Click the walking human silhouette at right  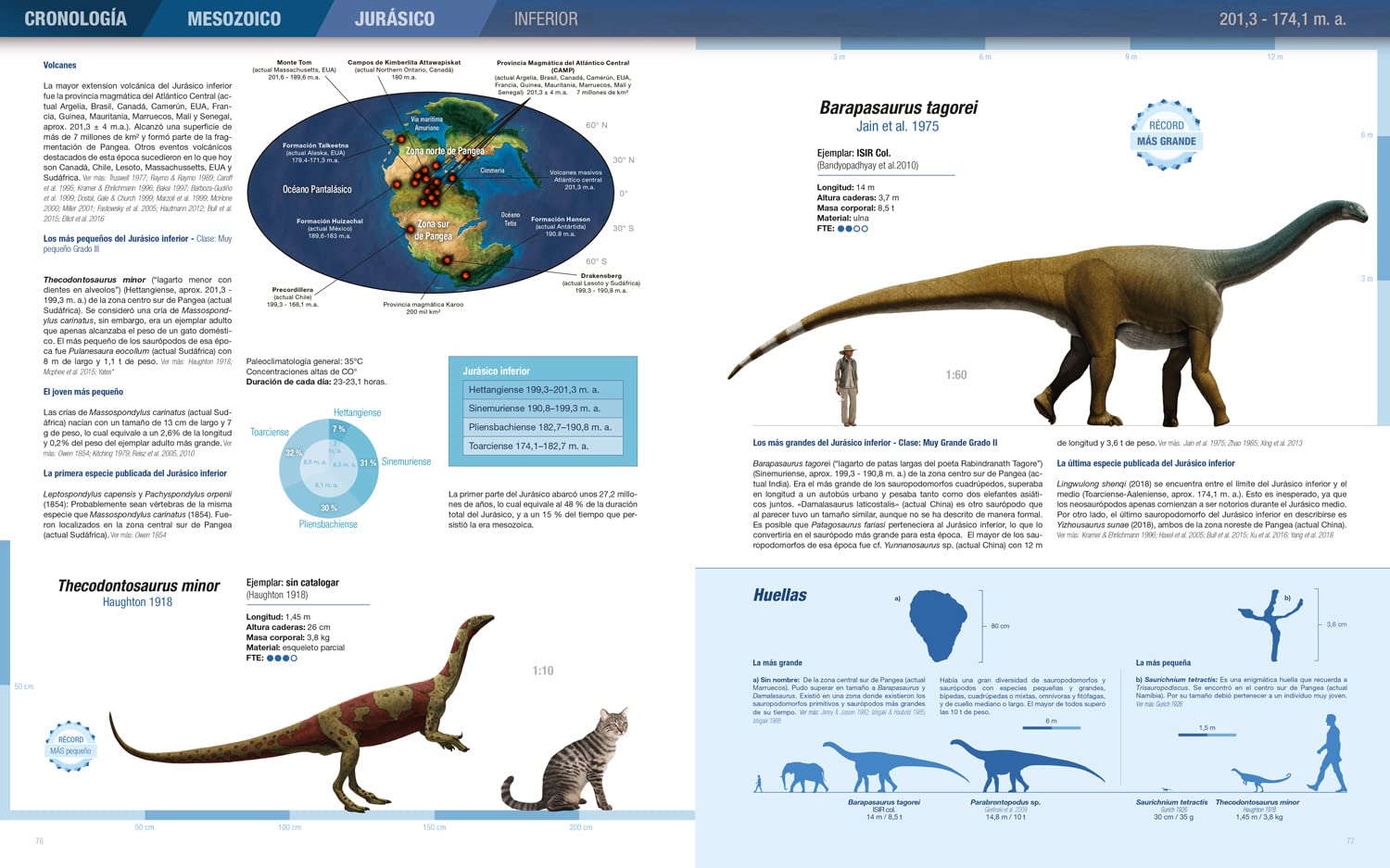point(1331,754)
